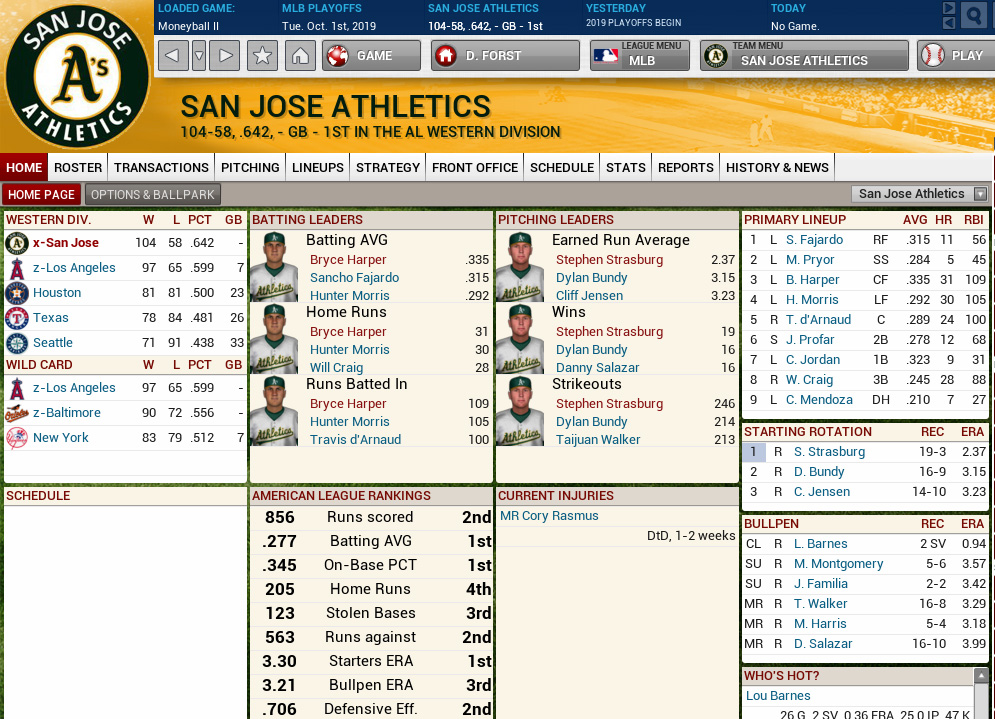Click the Baltimore Orioles logo in Wild Card

click(x=17, y=412)
